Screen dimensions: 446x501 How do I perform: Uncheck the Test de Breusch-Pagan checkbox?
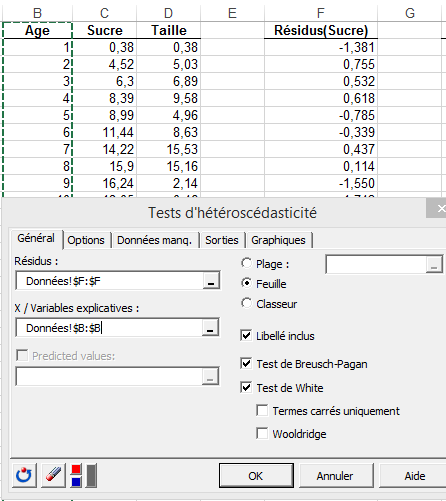point(246,363)
